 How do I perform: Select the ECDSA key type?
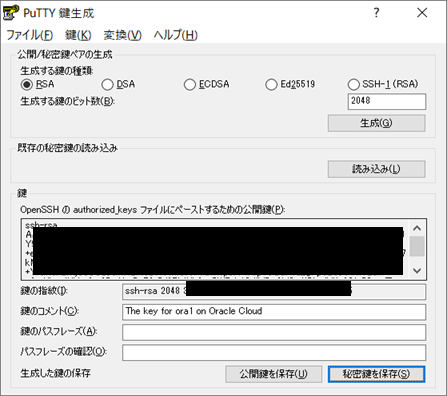coord(206,84)
